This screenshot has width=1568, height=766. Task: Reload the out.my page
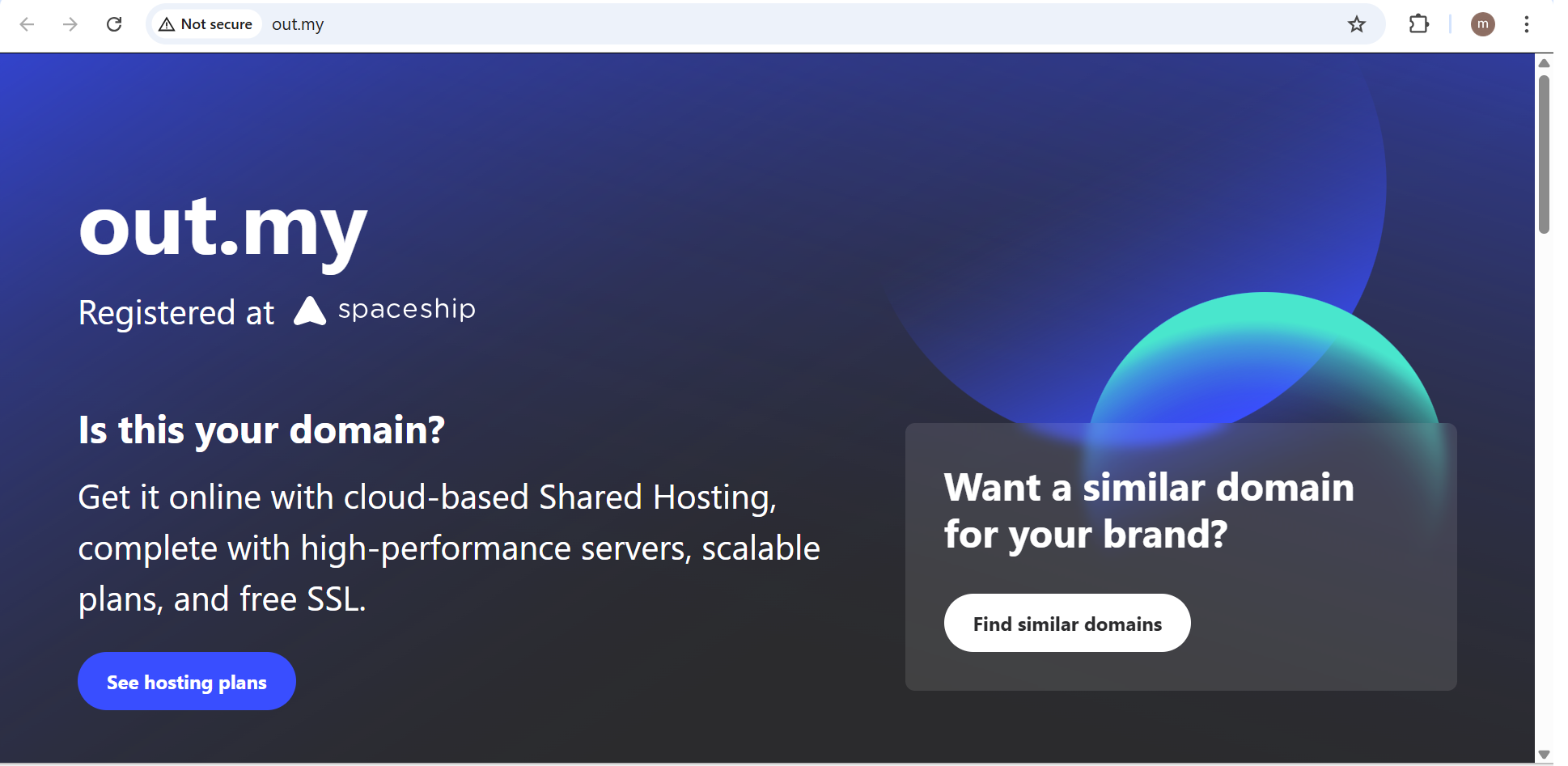[x=114, y=24]
